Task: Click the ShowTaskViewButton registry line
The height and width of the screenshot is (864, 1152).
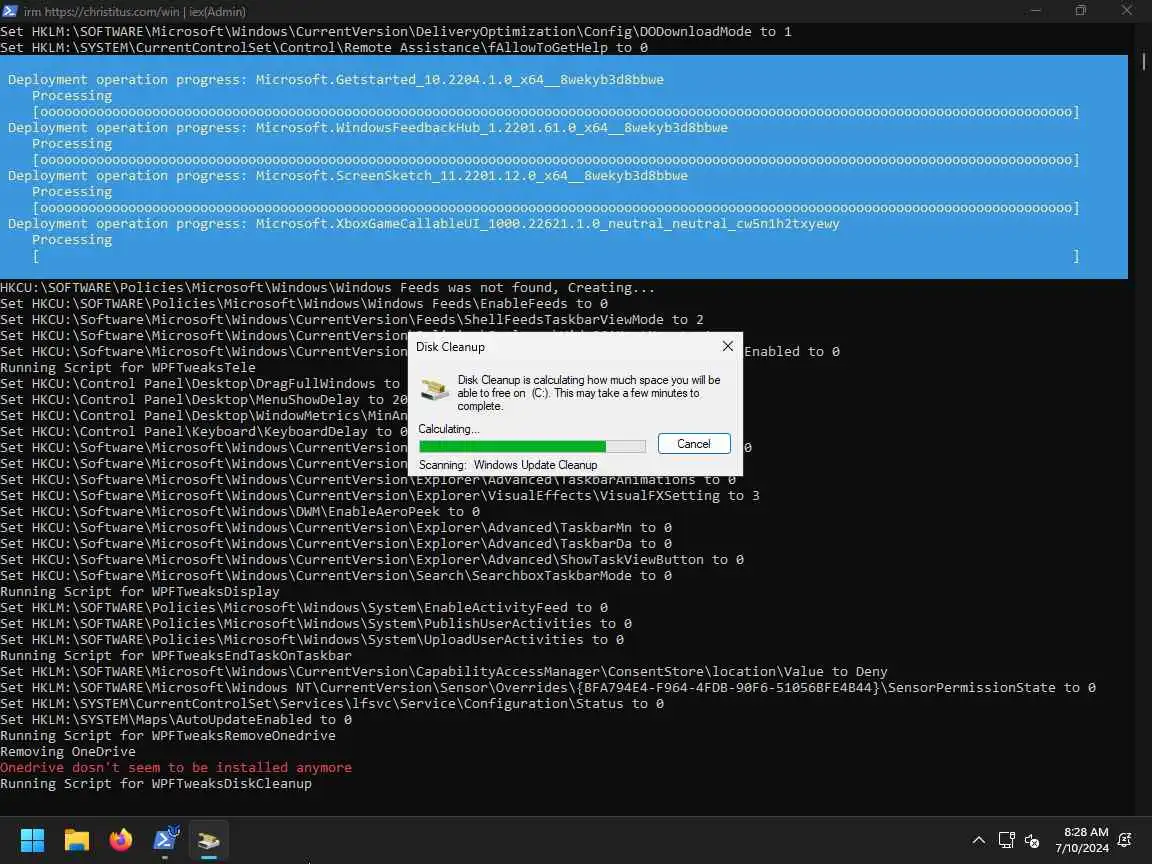Action: click(372, 559)
